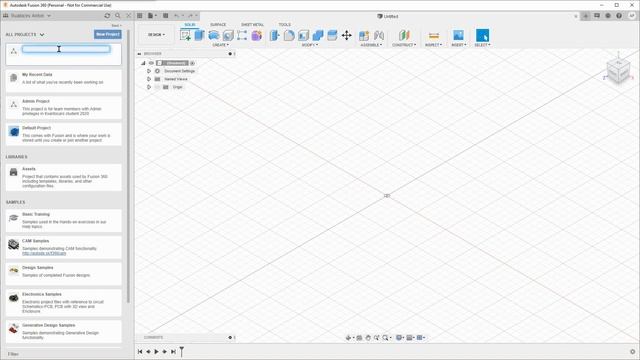640x360 pixels.
Task: Click the new project name input field
Action: point(66,49)
